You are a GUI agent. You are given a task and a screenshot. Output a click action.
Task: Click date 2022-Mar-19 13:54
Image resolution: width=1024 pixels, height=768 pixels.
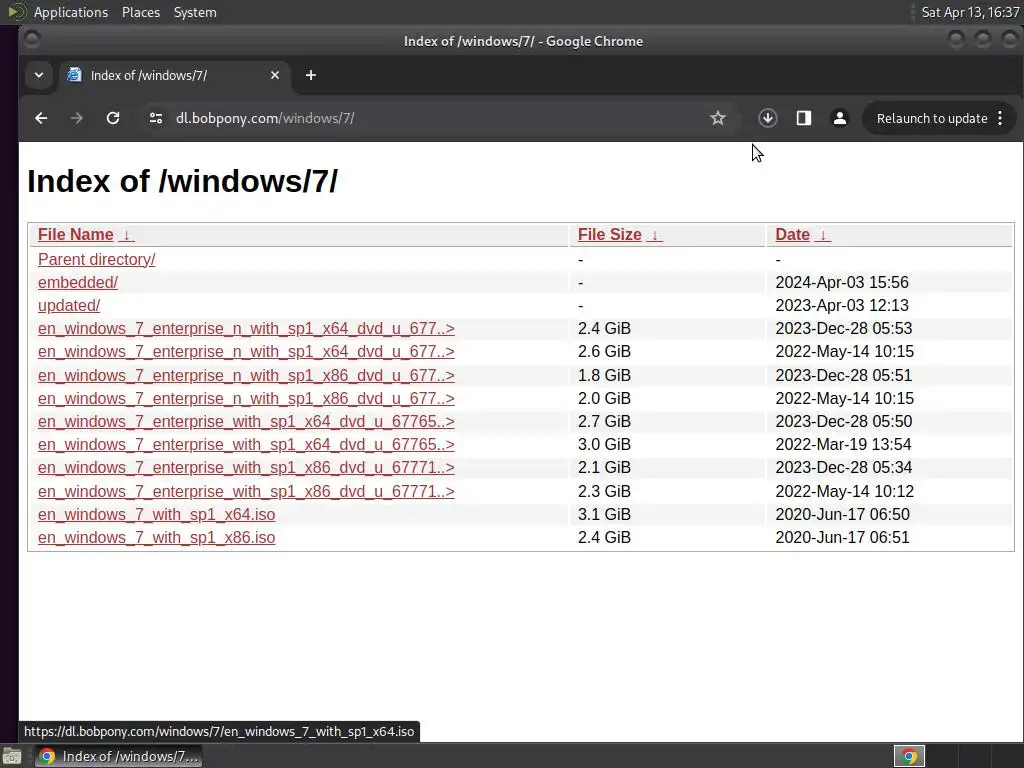coord(843,444)
